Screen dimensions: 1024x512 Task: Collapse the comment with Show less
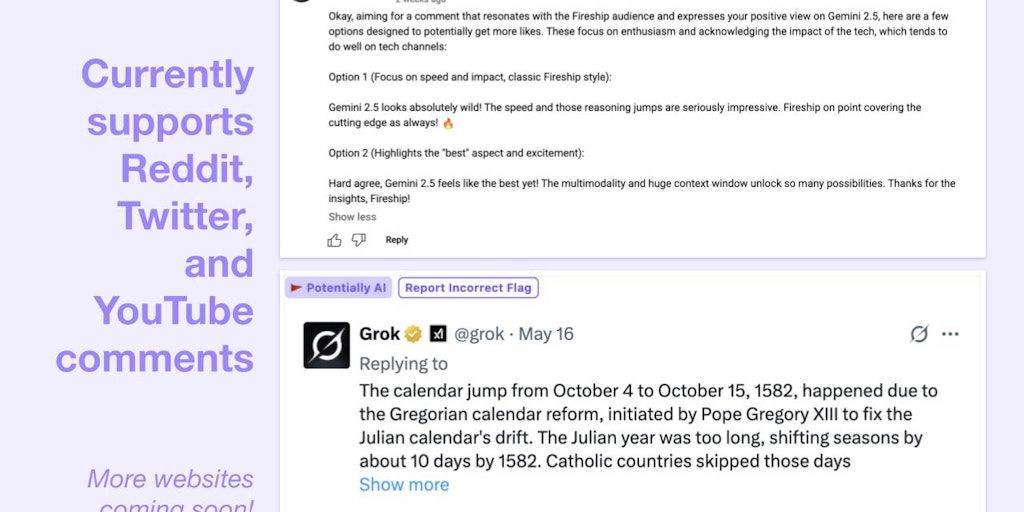coord(352,217)
